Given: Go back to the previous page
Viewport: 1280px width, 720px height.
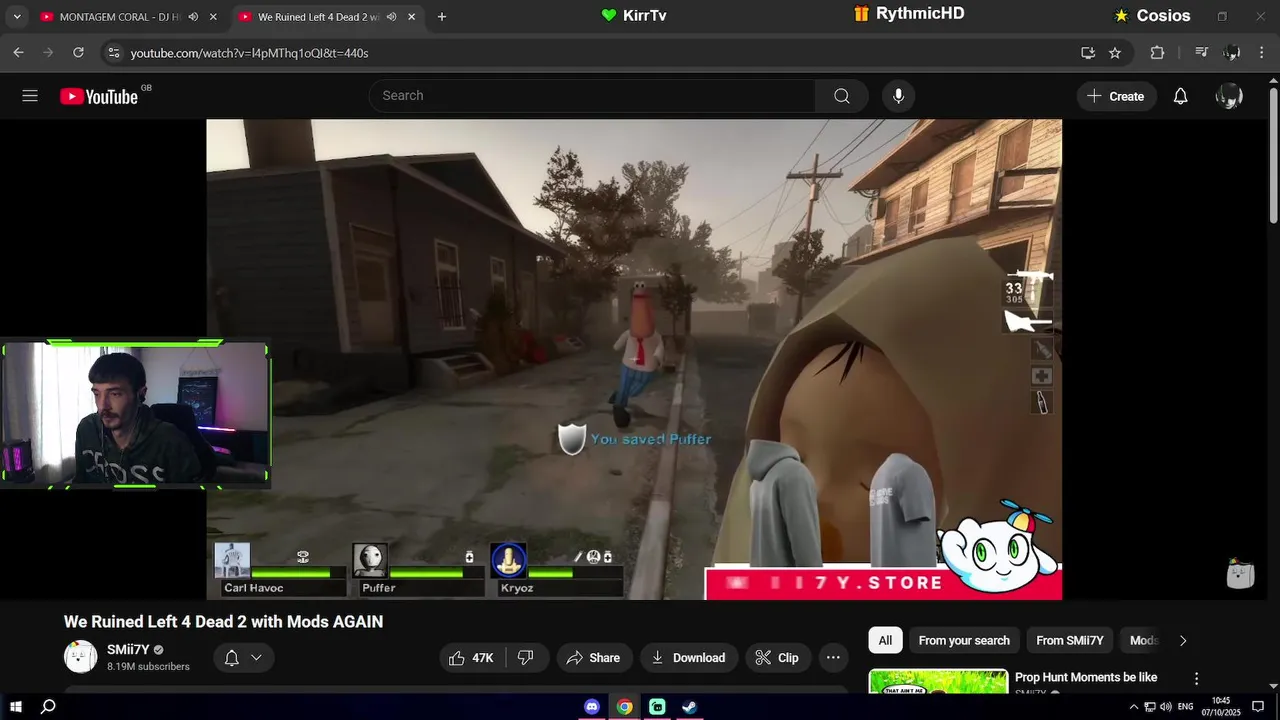Looking at the screenshot, I should [x=18, y=53].
